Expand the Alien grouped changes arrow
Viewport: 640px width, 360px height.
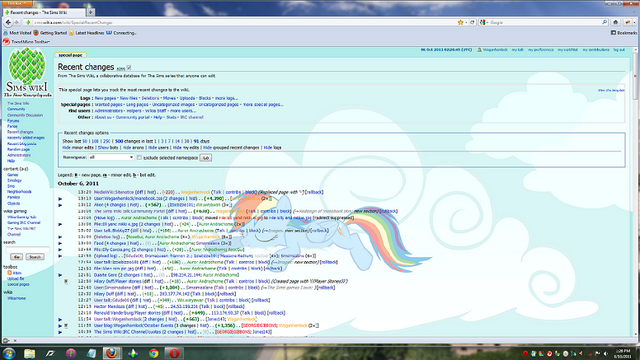(x=60, y=205)
